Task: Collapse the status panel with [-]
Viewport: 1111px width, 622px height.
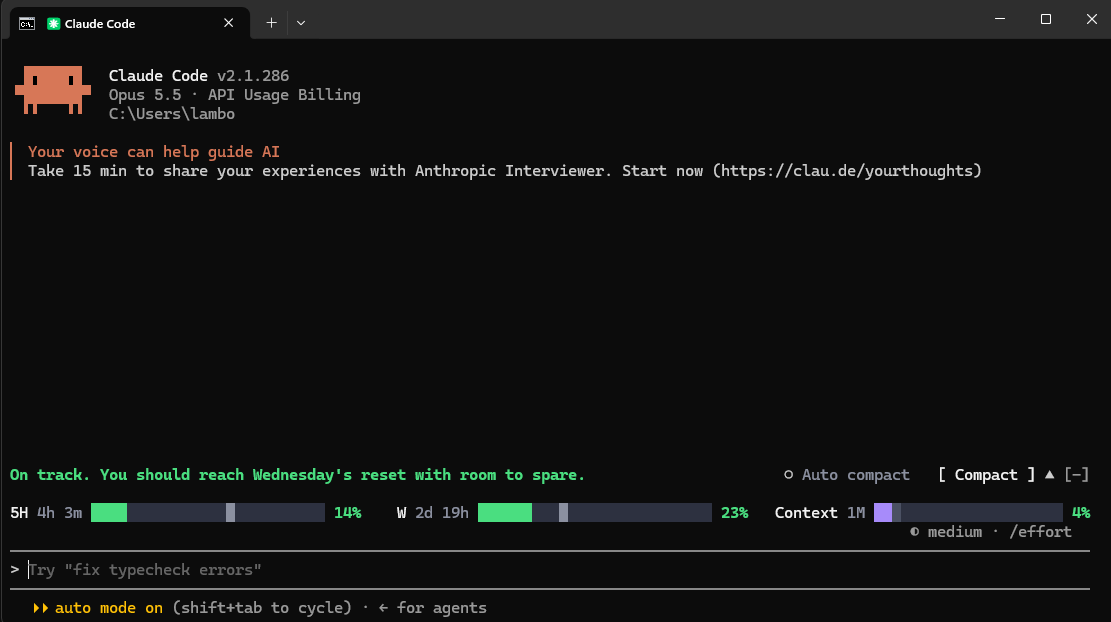Action: (1076, 475)
